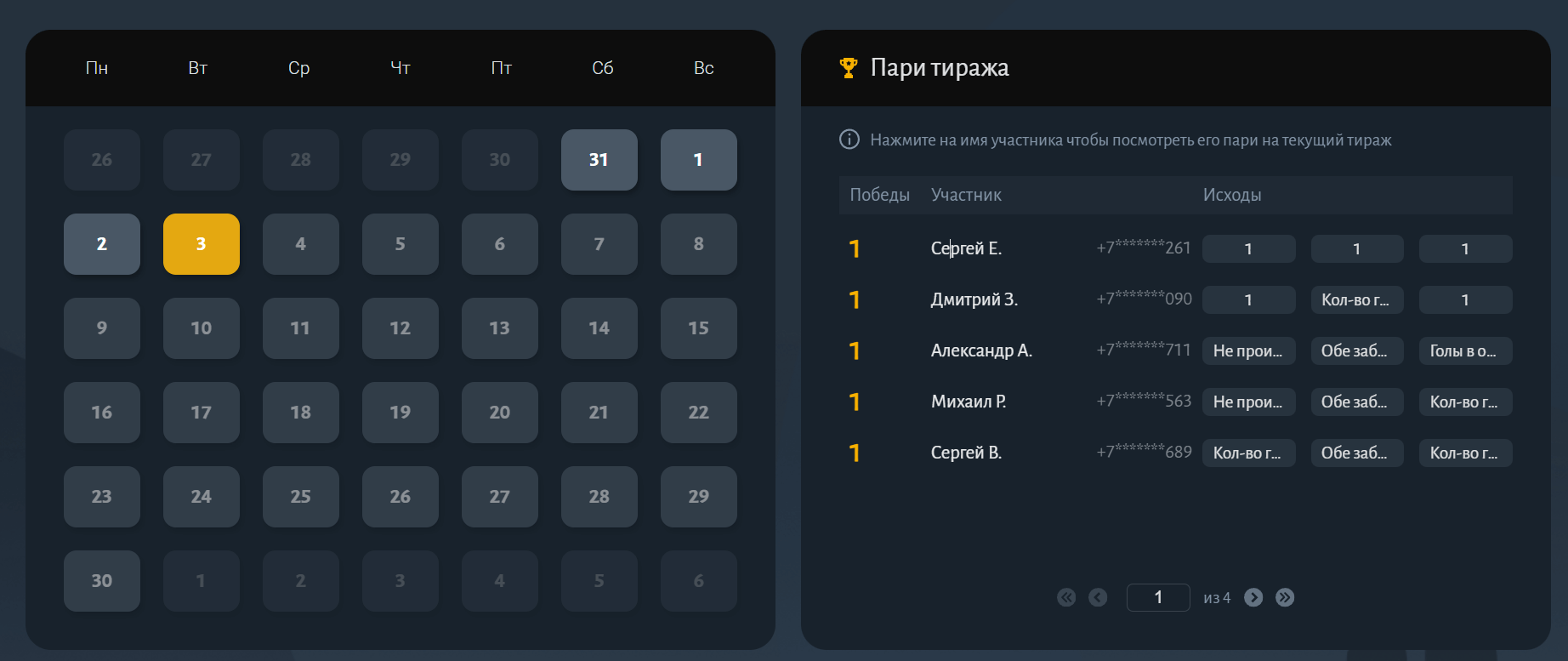
Task: Click the Пари тиража panel title
Action: (x=940, y=68)
